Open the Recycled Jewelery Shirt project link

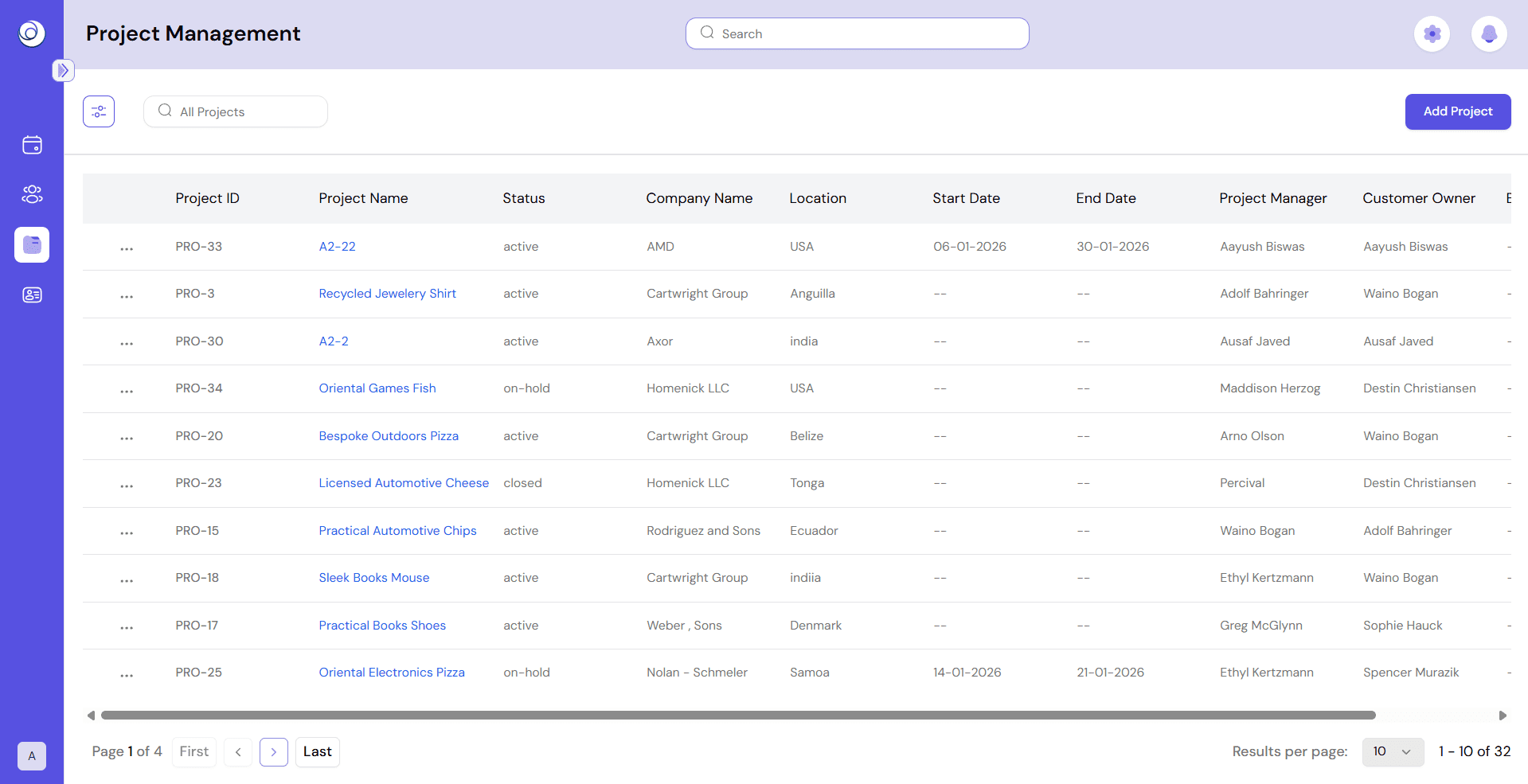[387, 294]
